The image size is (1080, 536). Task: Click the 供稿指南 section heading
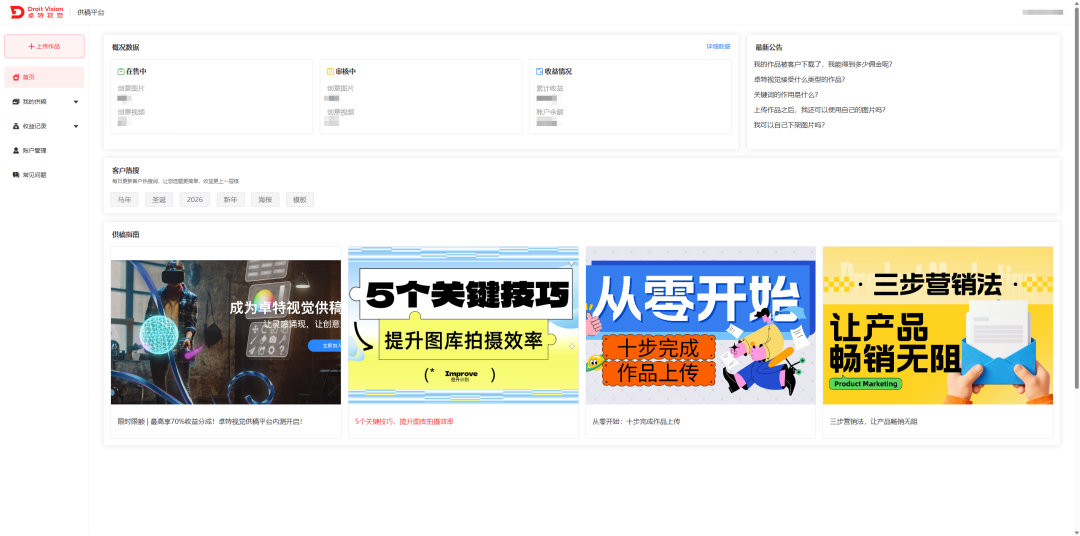pos(125,234)
